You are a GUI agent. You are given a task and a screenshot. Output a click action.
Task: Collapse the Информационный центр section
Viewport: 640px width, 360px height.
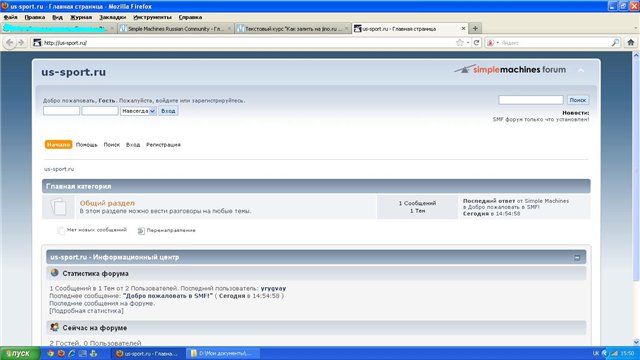pos(577,258)
